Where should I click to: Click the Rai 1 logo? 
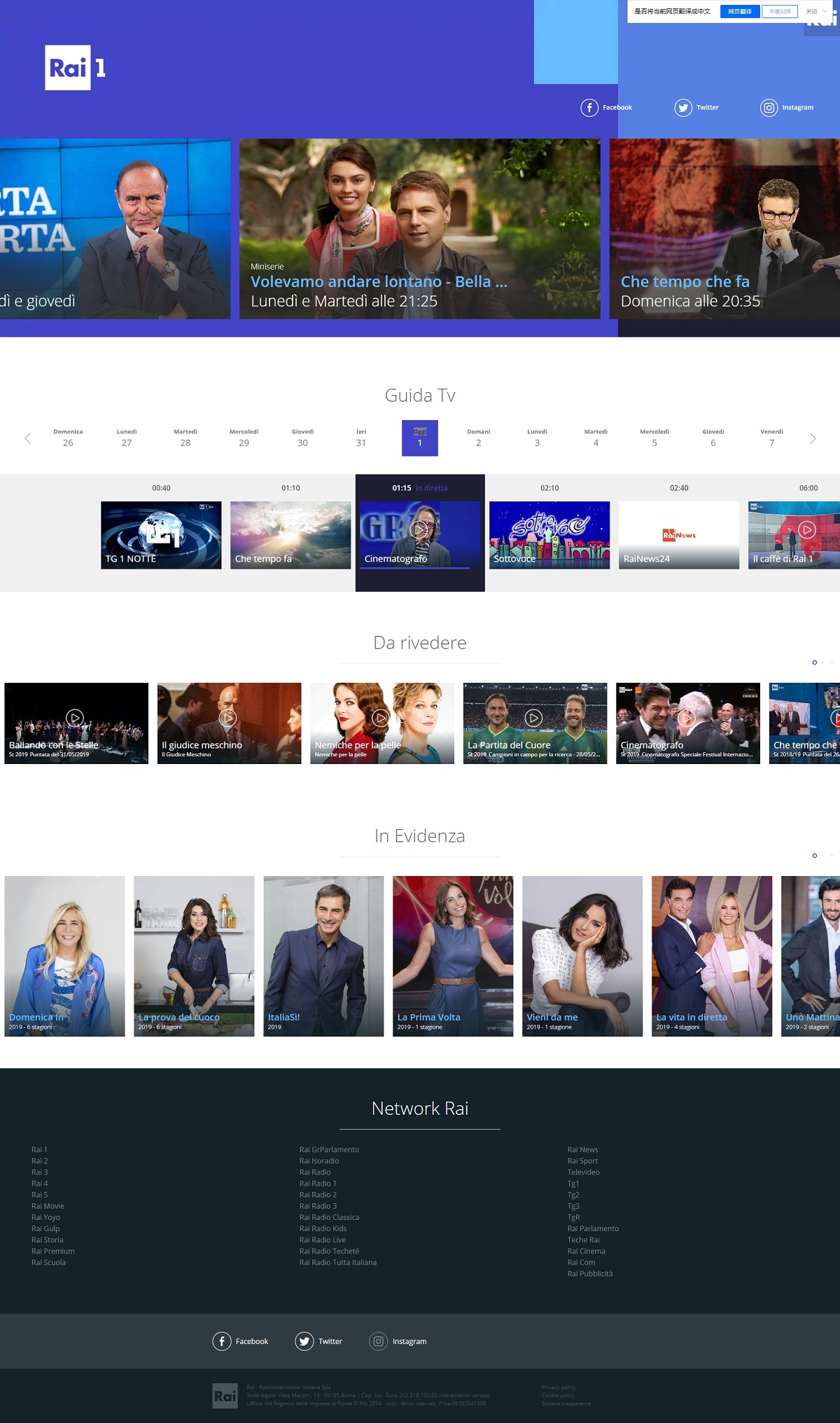point(76,68)
